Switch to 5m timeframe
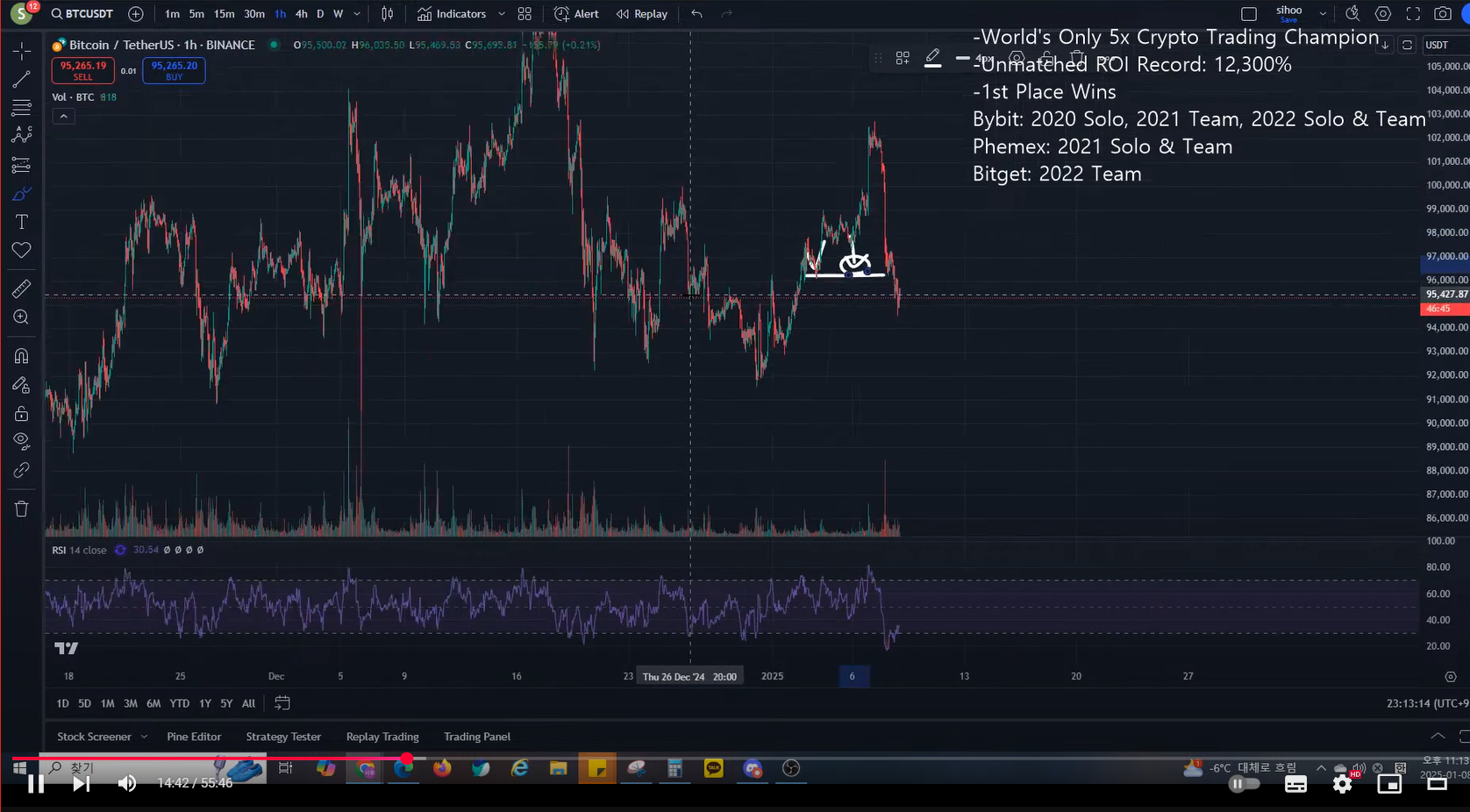Image resolution: width=1470 pixels, height=812 pixels. click(196, 14)
